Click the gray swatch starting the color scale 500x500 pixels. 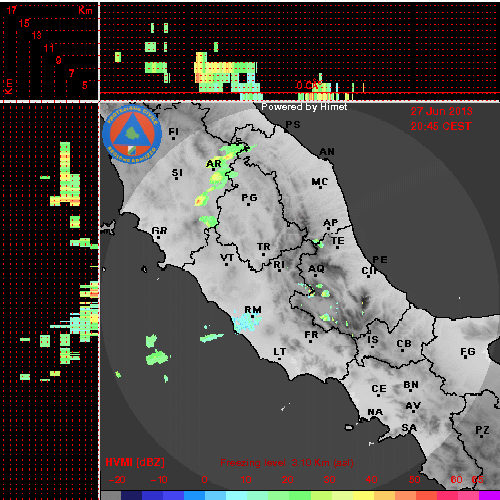point(111,495)
